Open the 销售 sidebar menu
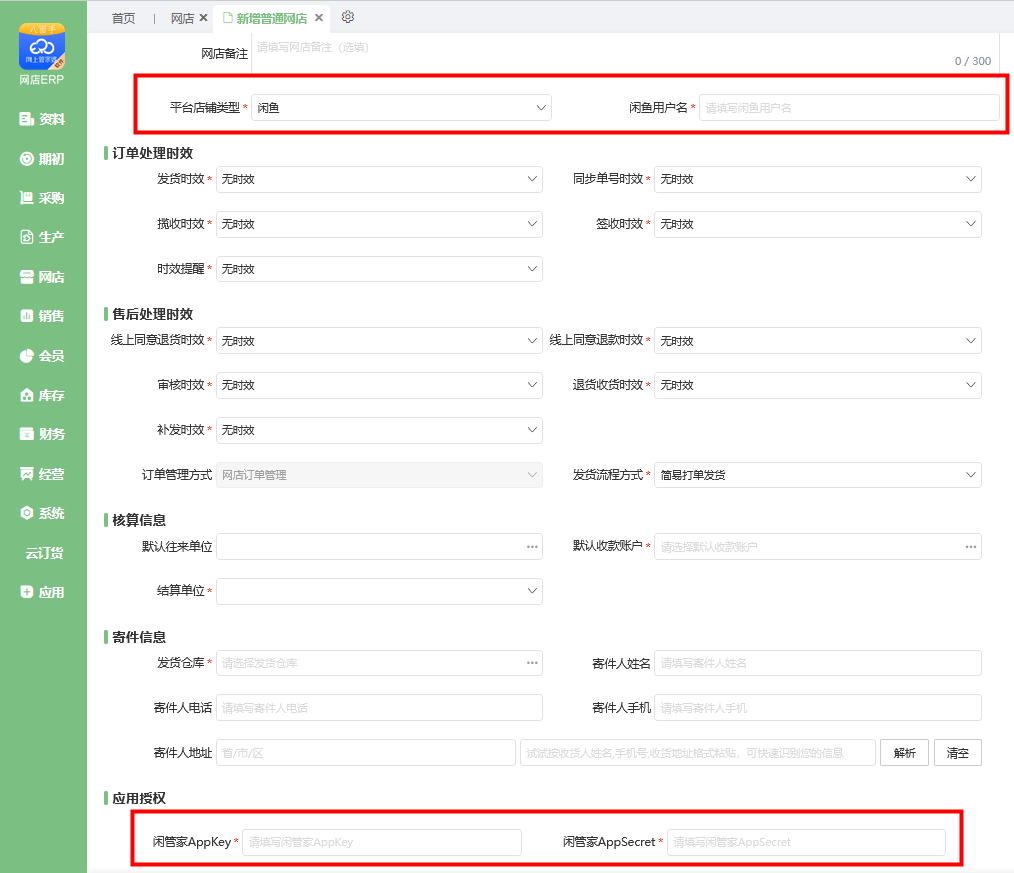 tap(43, 316)
